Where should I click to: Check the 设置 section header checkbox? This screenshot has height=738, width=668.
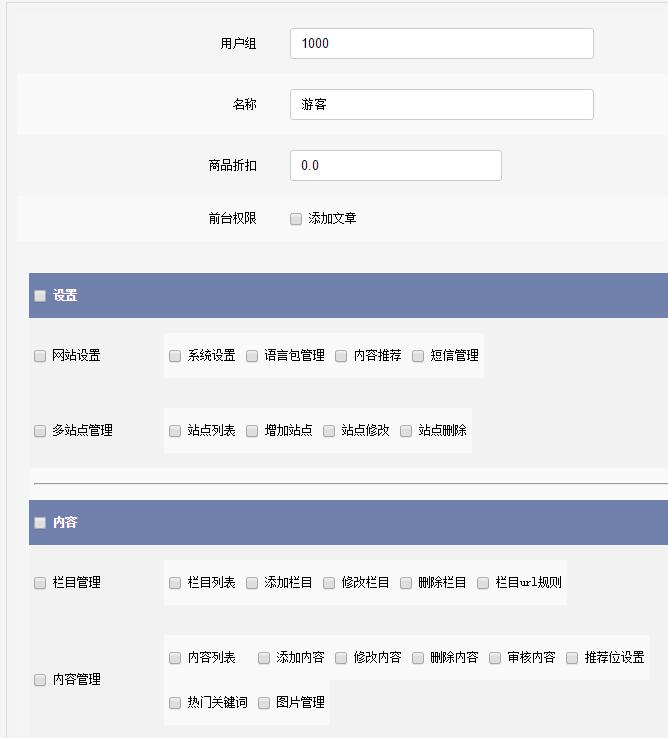(x=40, y=296)
